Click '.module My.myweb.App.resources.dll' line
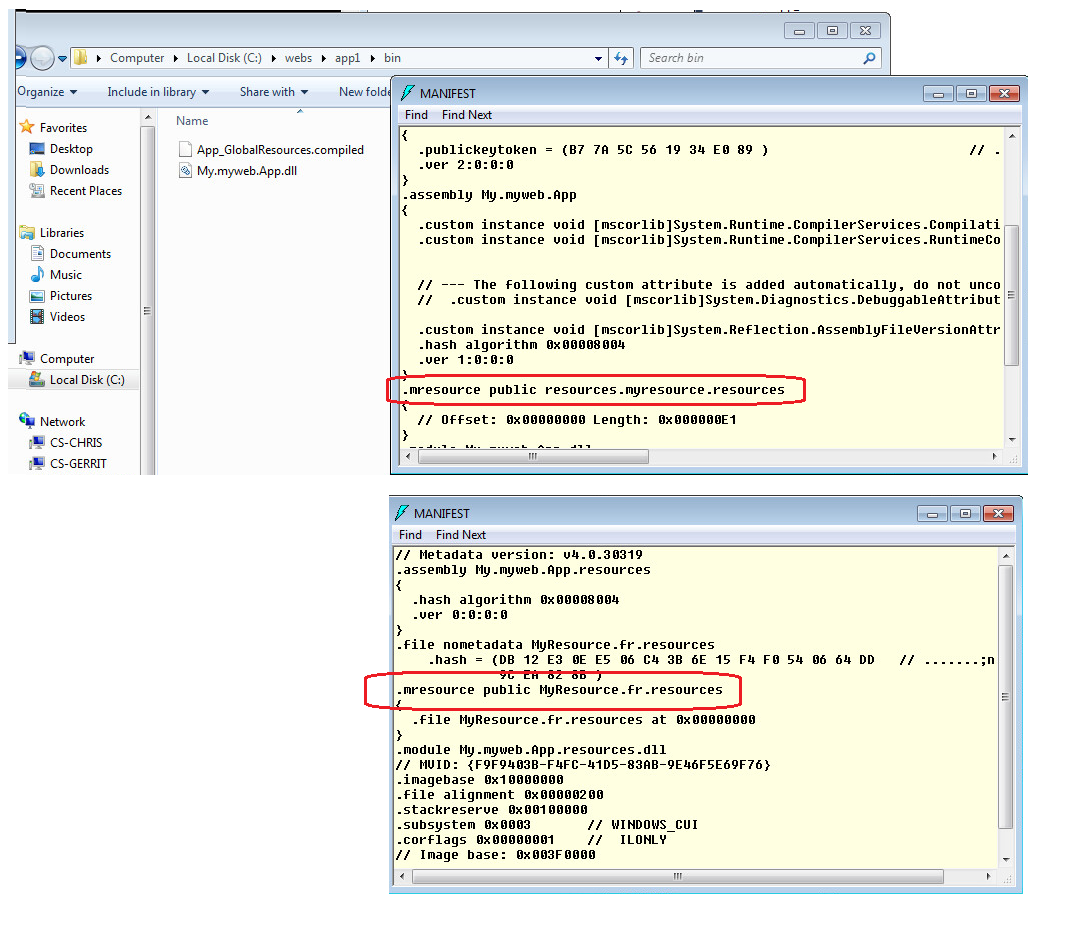This screenshot has height=935, width=1083. [531, 750]
